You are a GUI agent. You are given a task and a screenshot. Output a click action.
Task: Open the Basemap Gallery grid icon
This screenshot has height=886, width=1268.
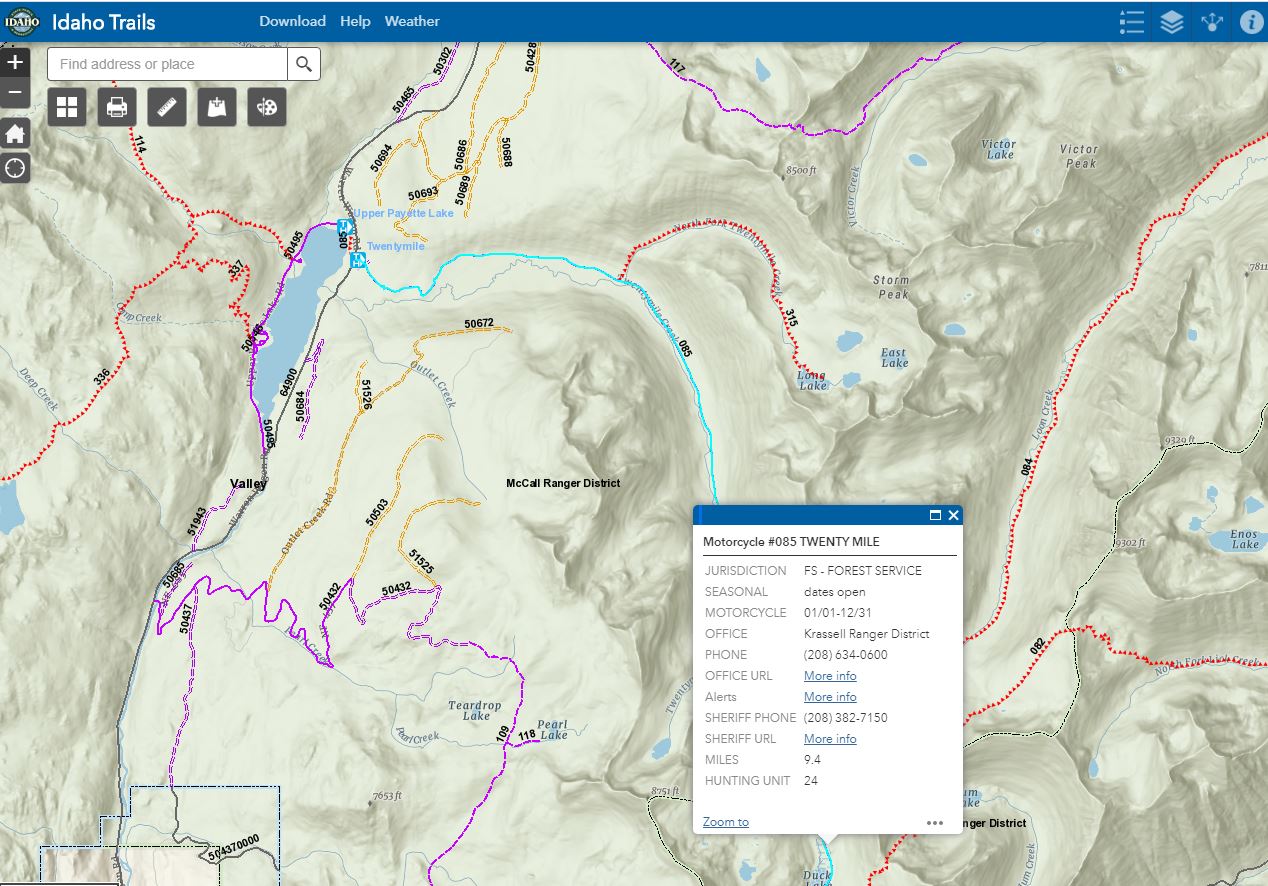click(x=67, y=107)
